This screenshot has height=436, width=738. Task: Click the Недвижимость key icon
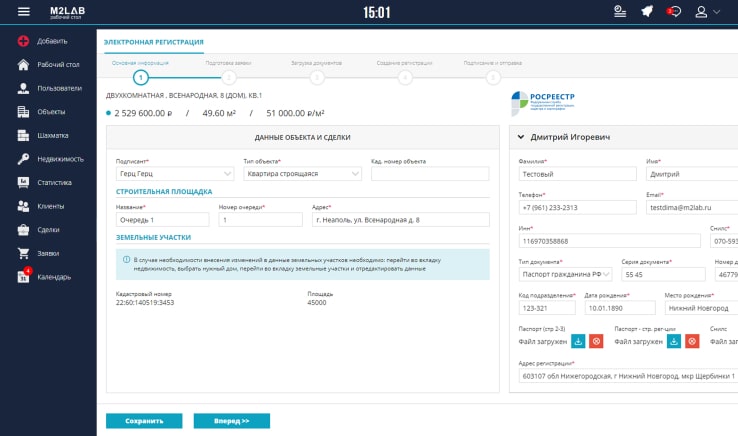tap(23, 159)
